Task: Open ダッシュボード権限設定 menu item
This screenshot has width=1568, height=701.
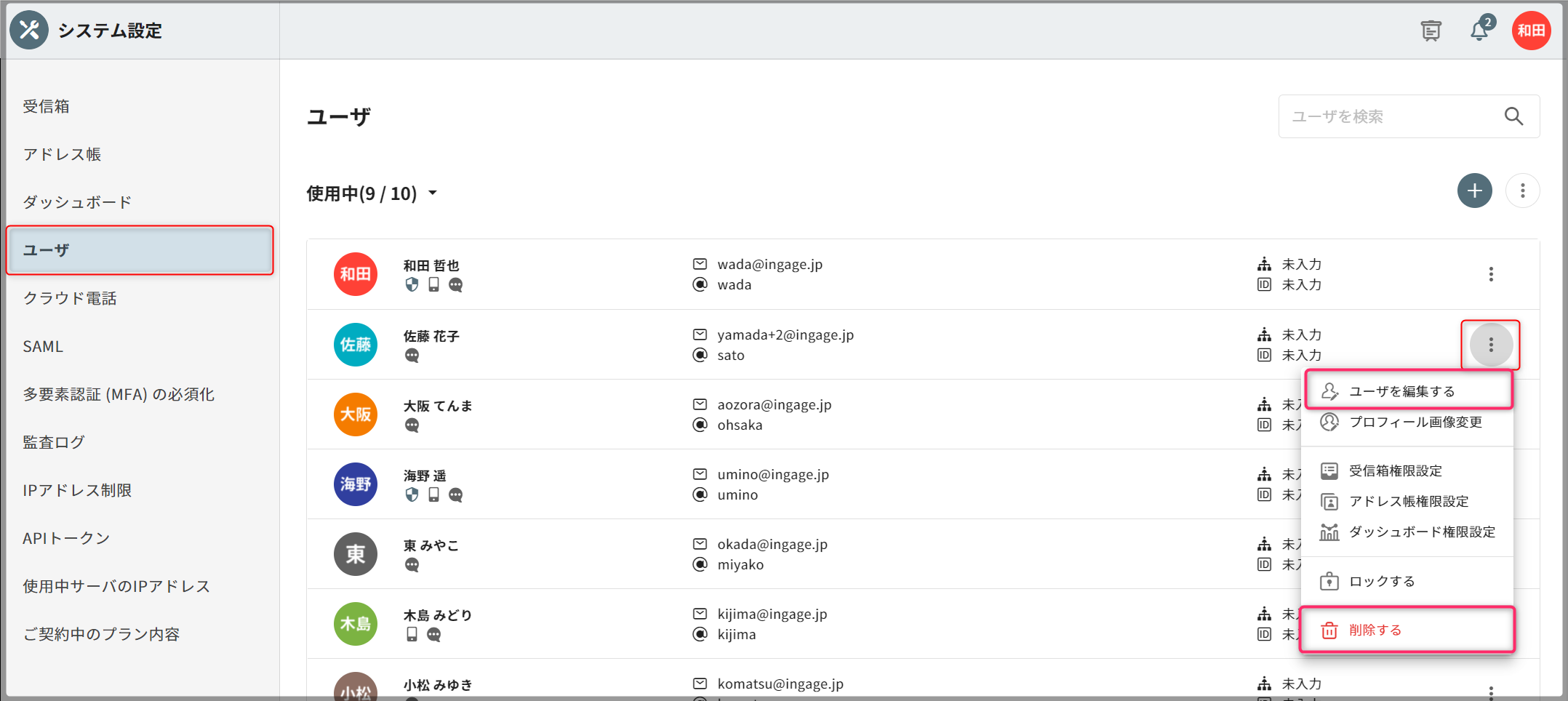Action: tap(1422, 532)
